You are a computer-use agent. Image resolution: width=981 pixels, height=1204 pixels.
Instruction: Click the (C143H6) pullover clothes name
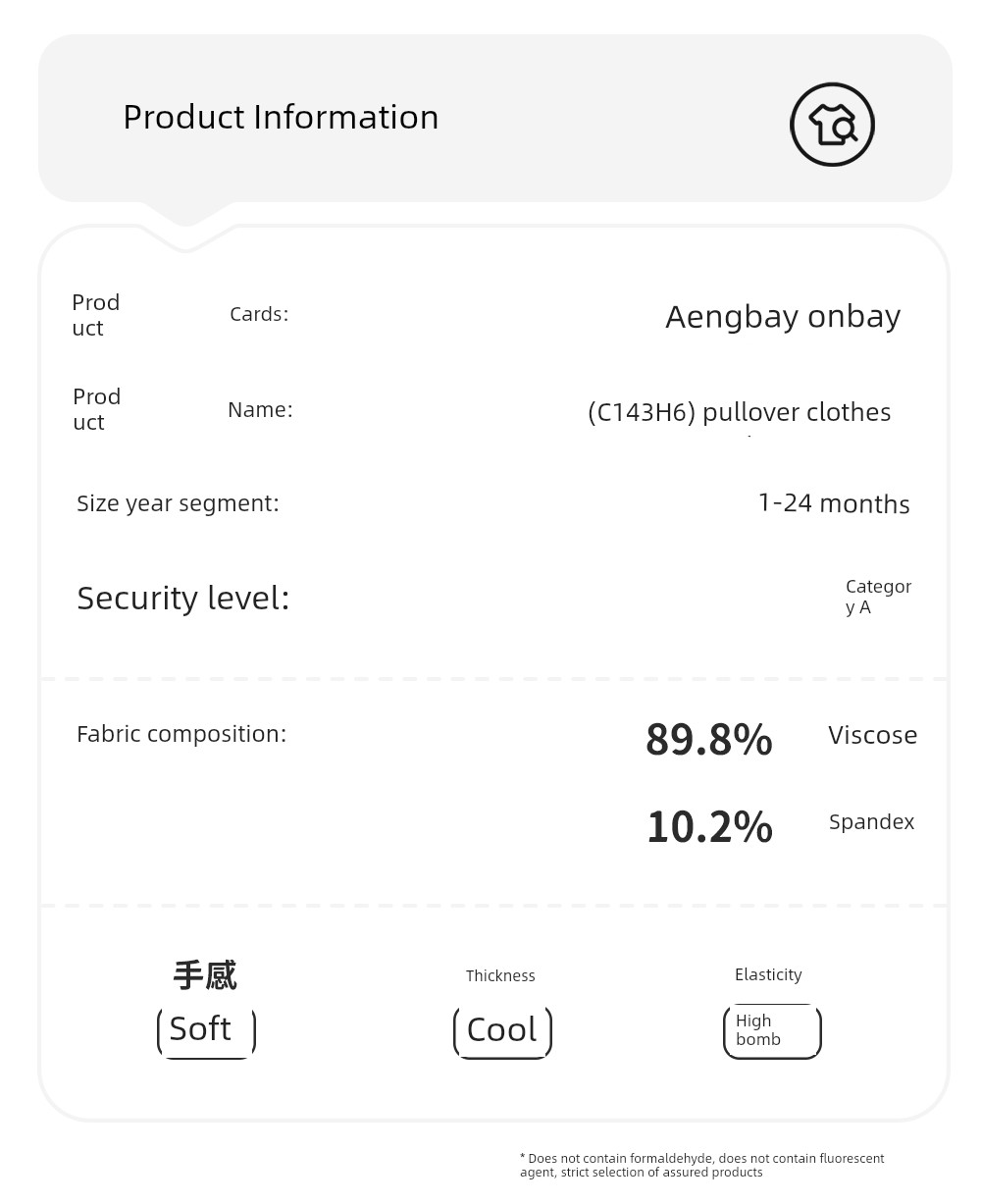coord(739,411)
